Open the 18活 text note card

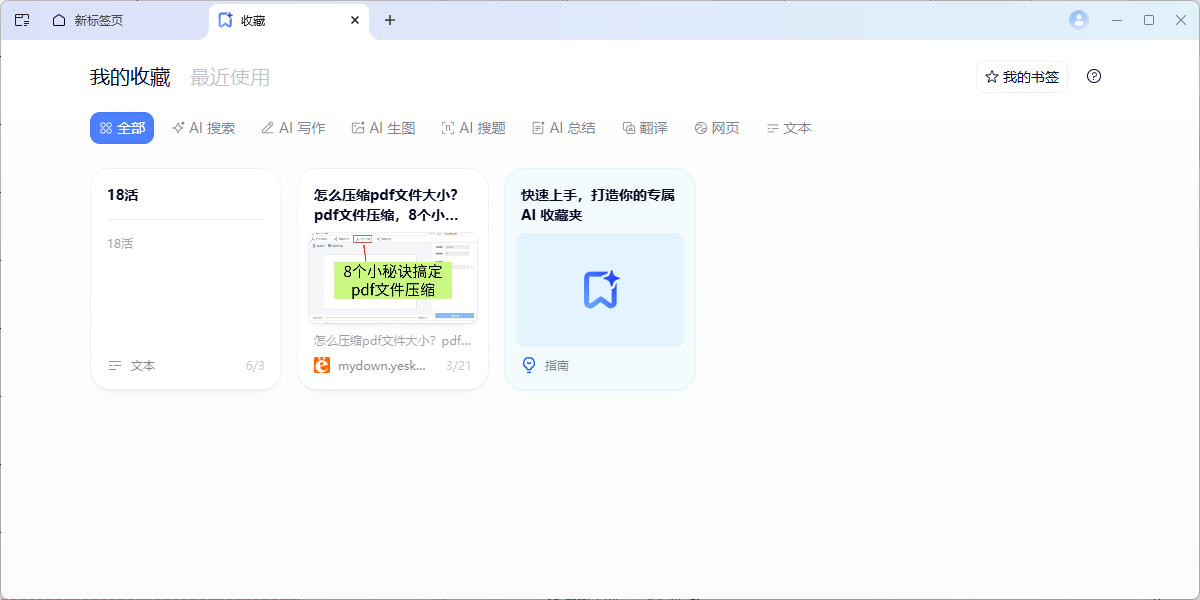point(186,280)
